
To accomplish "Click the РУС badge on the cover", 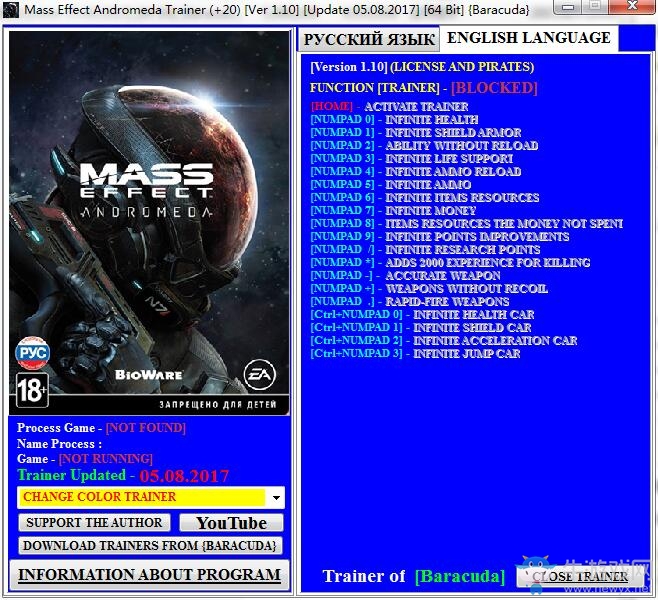I will coord(33,353).
